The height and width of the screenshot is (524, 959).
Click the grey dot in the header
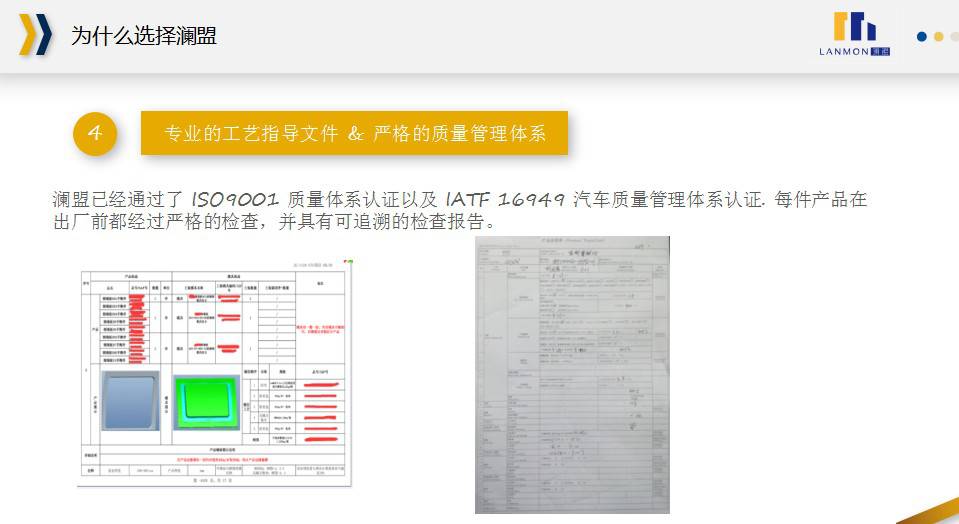click(x=954, y=37)
